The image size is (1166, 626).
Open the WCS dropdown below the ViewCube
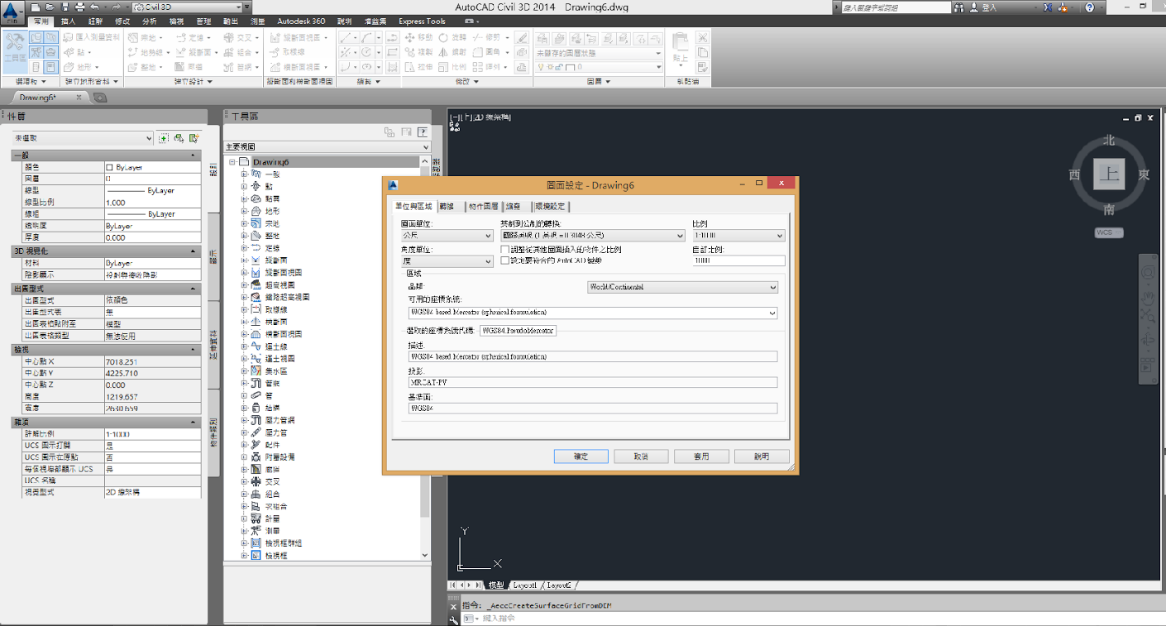pos(1109,233)
